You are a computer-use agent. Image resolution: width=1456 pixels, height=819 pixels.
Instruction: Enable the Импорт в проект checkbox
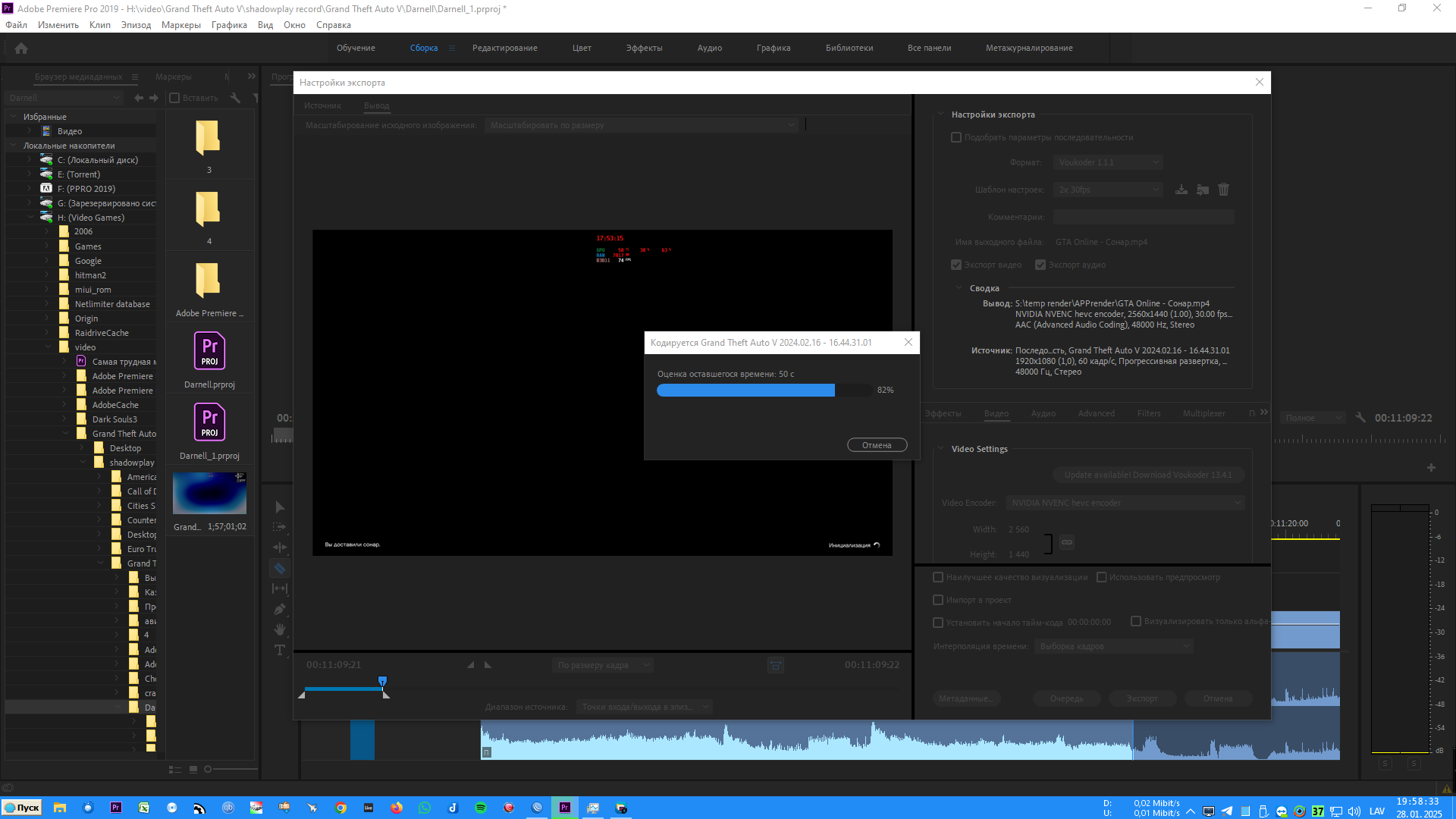click(x=938, y=600)
